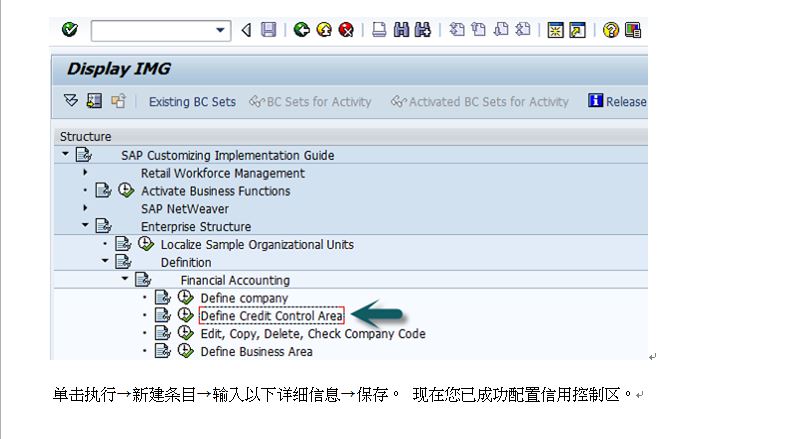The width and height of the screenshot is (794, 439).
Task: Select Activate Business Functions label
Action: coord(215,191)
